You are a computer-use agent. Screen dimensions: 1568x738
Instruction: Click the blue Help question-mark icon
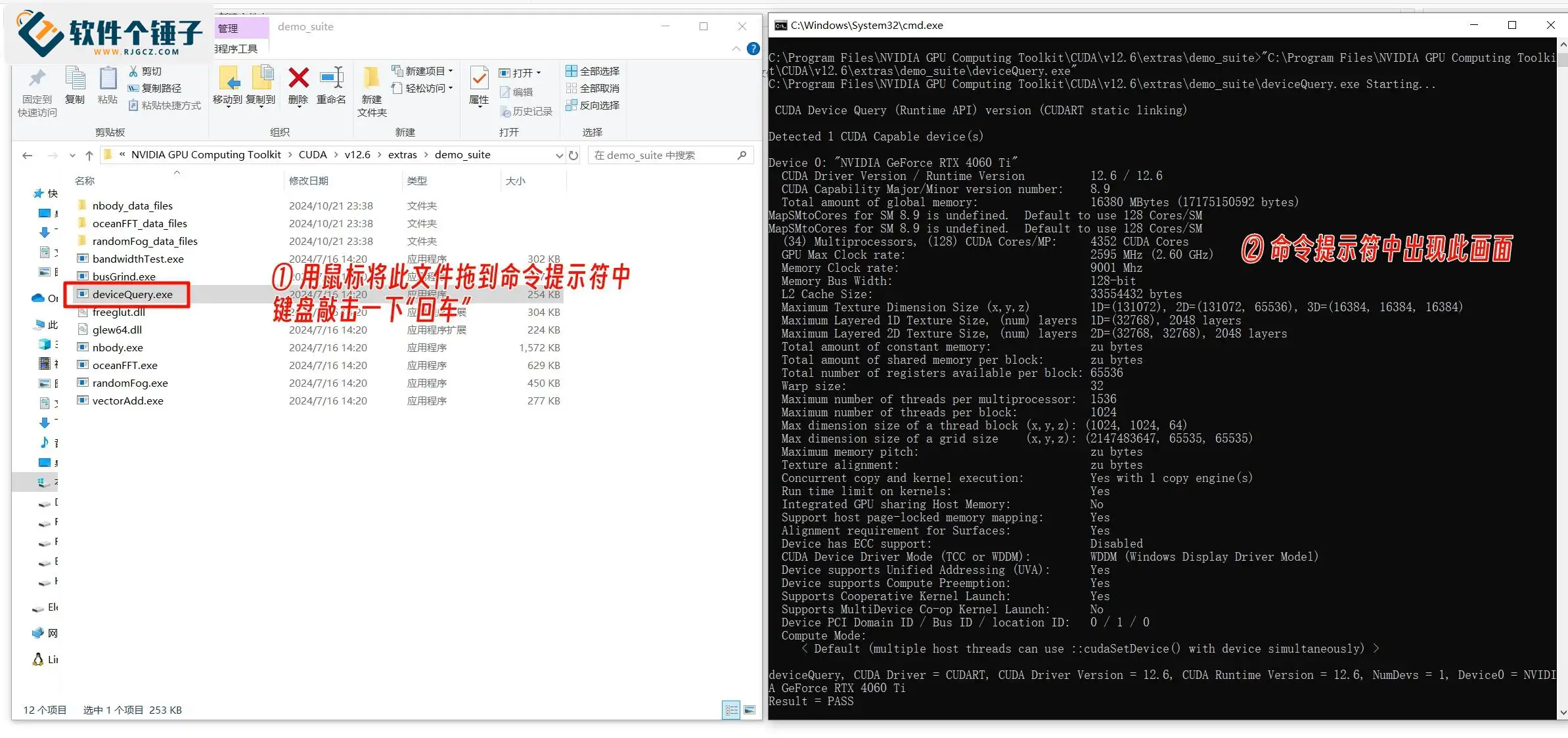coord(753,49)
